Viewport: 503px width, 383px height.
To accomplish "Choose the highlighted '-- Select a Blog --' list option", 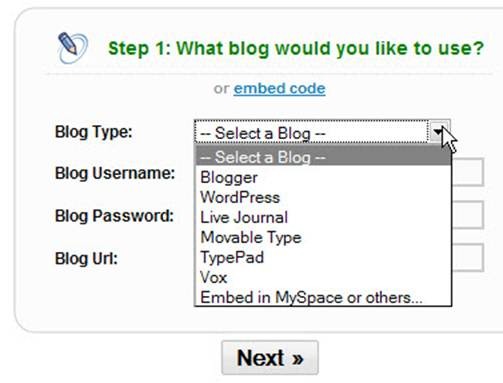I will coord(323,157).
